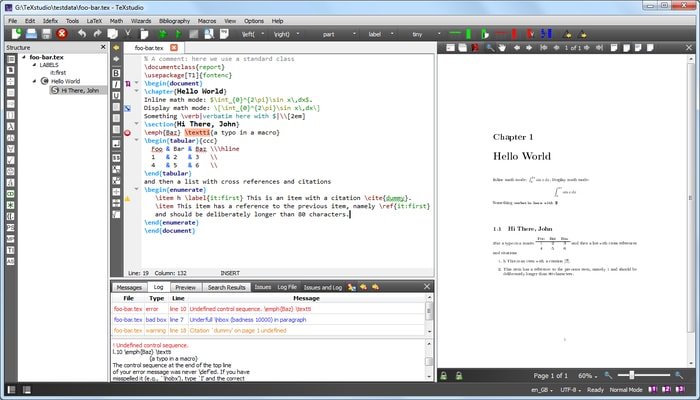Click the Italic button in editor side toolbar
The height and width of the screenshot is (400, 700).
(x=116, y=84)
